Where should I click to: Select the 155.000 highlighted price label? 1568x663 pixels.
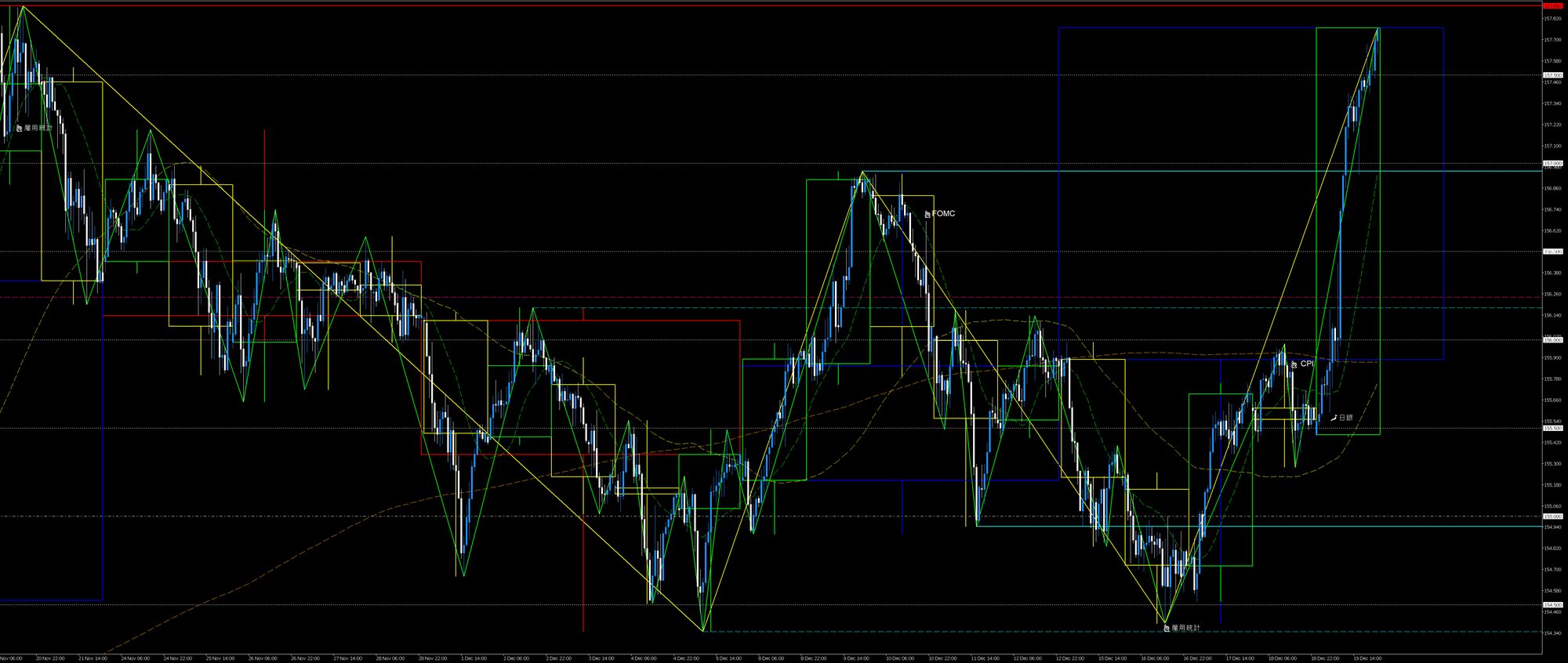point(1552,516)
